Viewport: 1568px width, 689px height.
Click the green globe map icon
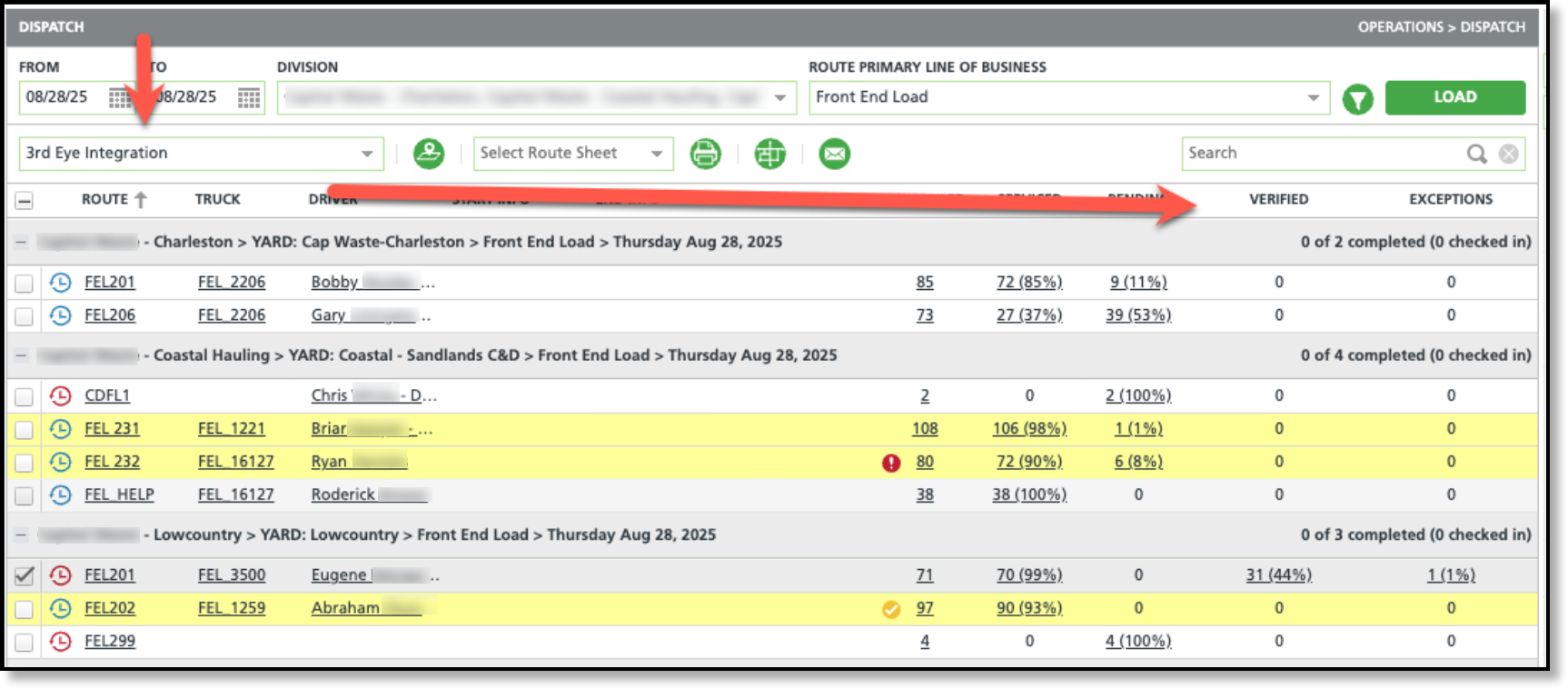pyautogui.click(x=769, y=154)
